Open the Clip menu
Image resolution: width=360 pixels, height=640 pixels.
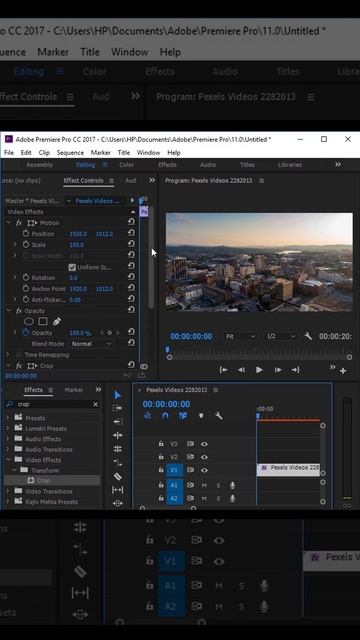44,153
